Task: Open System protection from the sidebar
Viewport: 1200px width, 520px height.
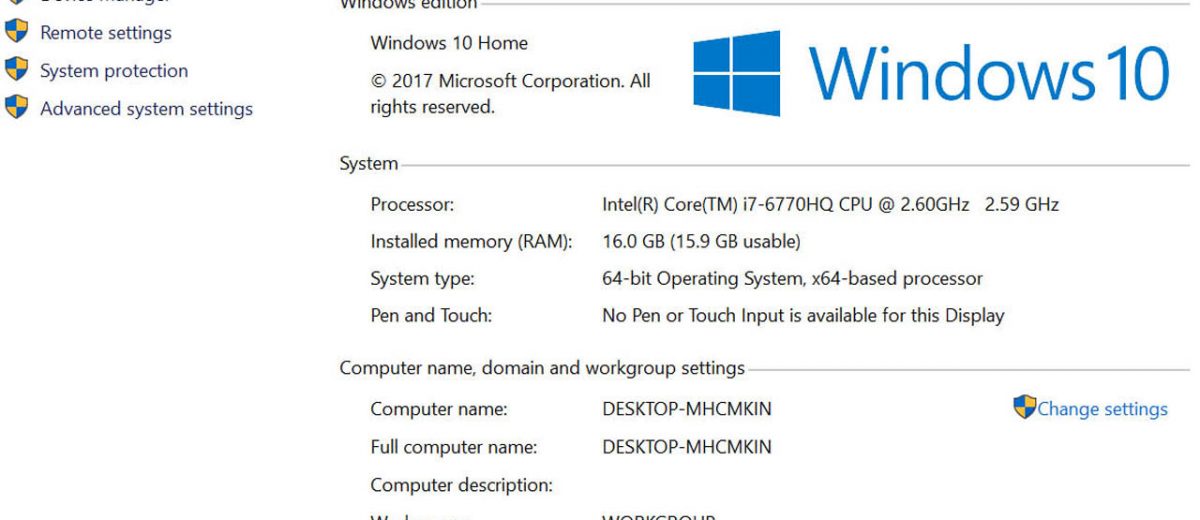Action: pos(114,71)
